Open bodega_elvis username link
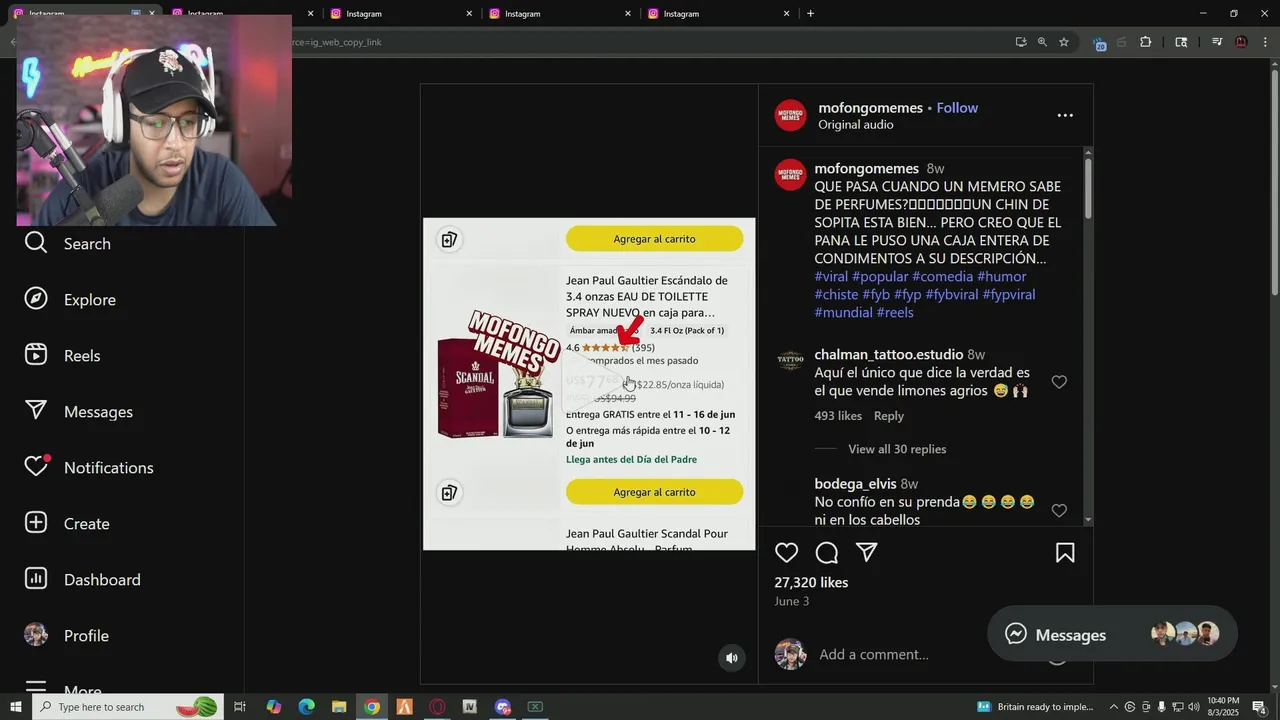 (855, 484)
